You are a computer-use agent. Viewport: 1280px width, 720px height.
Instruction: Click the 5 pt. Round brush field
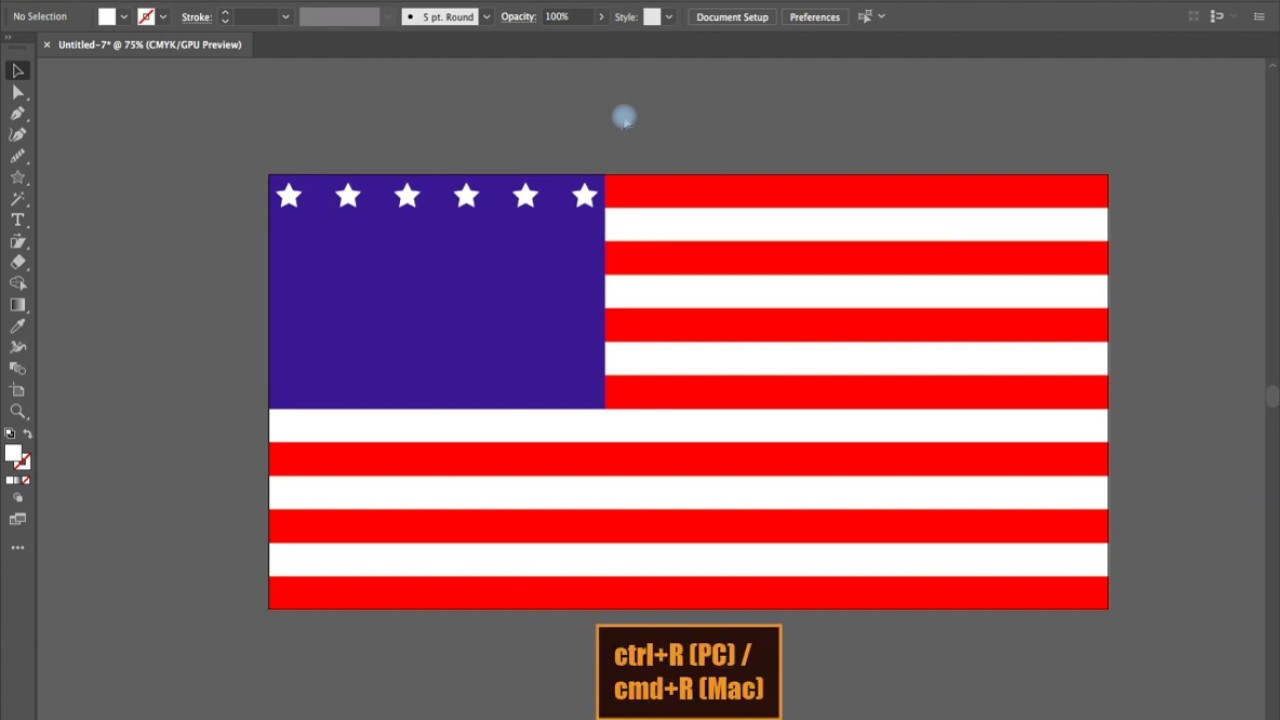(x=441, y=17)
